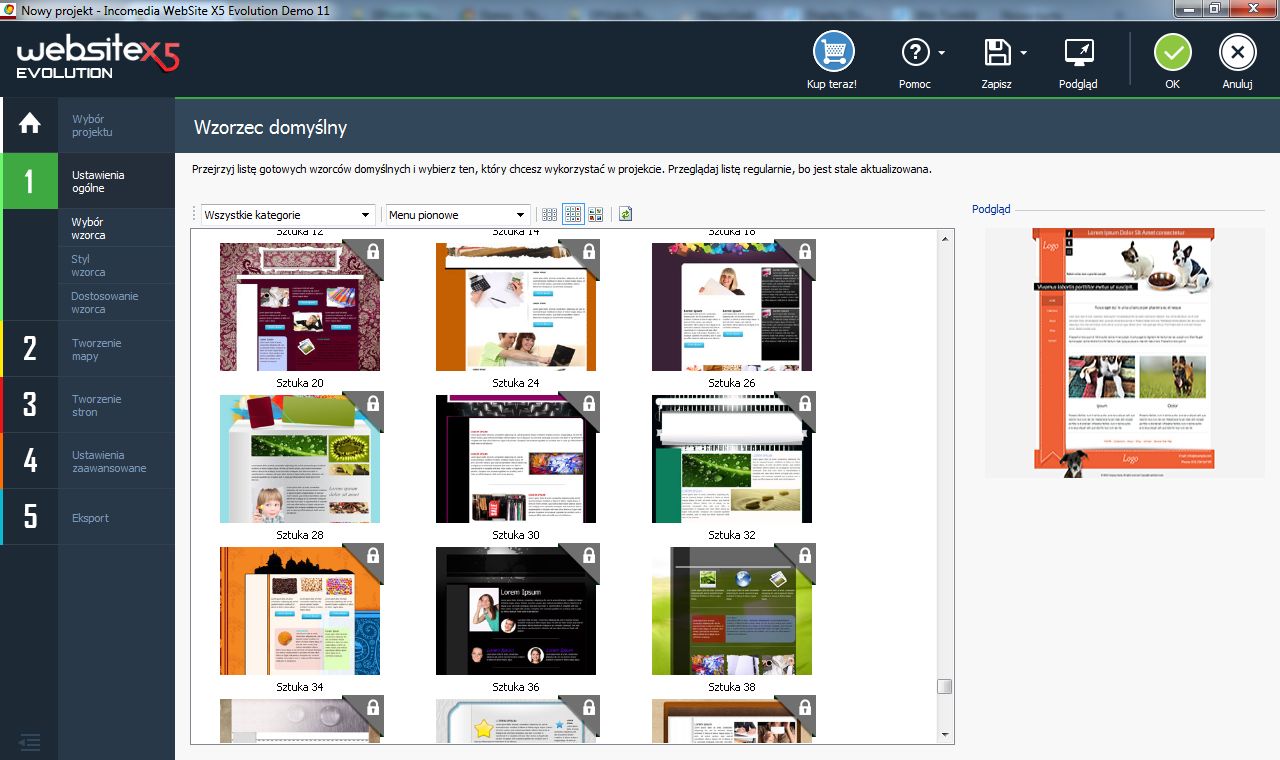The image size is (1280, 760).
Task: Click the refresh template list icon
Action: click(625, 214)
